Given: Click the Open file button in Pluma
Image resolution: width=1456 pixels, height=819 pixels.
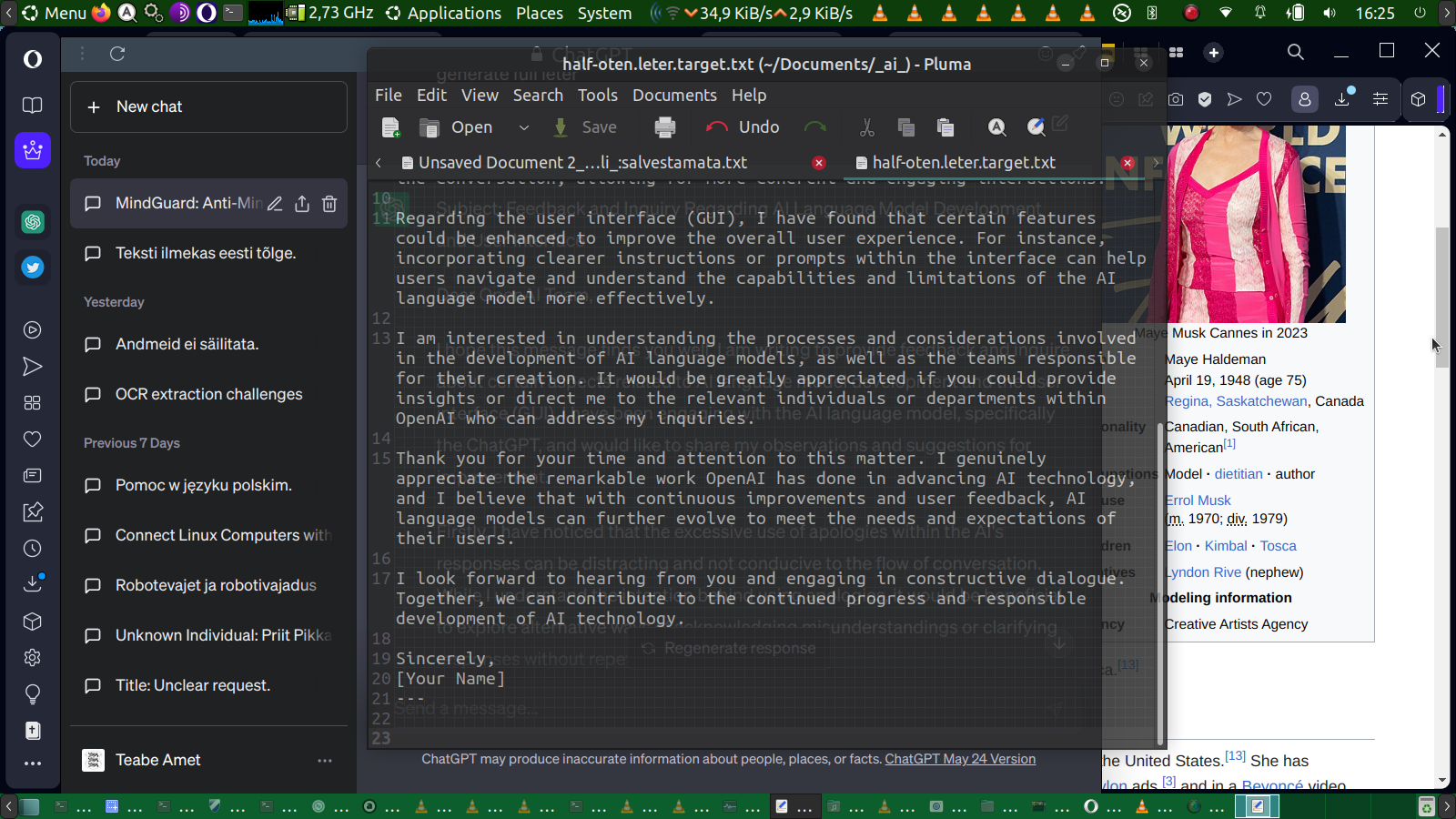Looking at the screenshot, I should tap(456, 127).
